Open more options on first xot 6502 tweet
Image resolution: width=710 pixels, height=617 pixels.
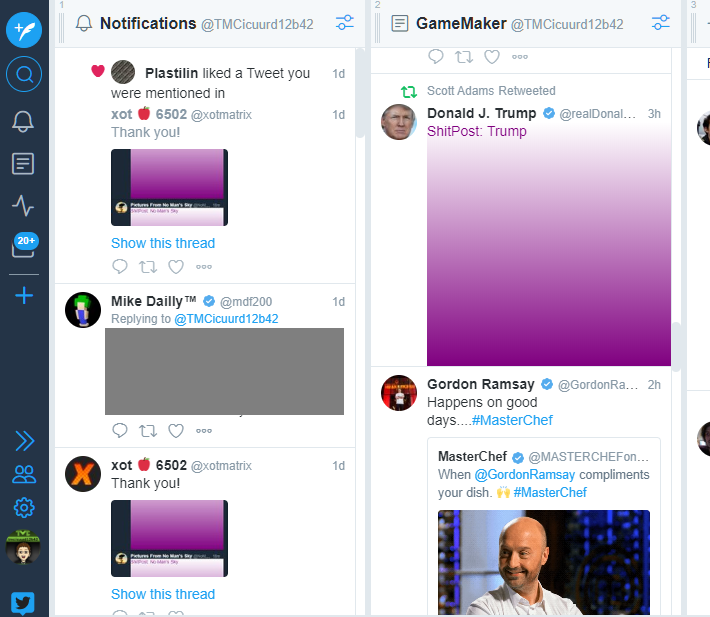[204, 267]
